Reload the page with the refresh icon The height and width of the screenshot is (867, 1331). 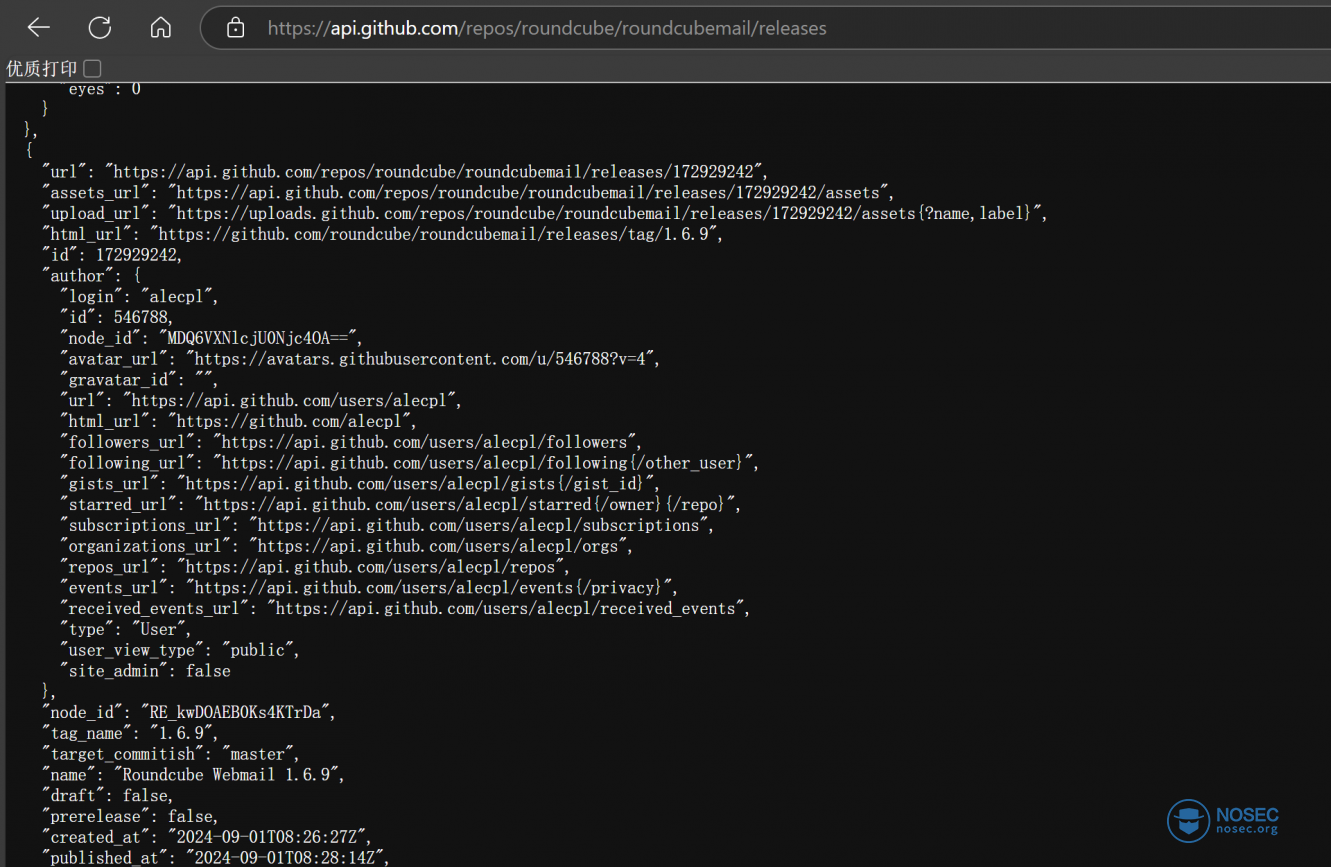(99, 28)
